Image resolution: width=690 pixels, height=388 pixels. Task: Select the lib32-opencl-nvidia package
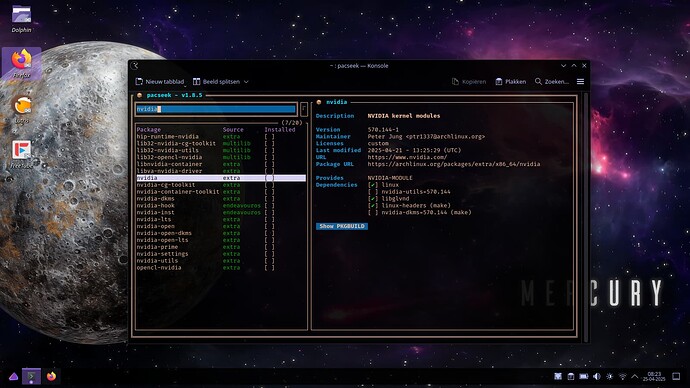click(x=221, y=157)
